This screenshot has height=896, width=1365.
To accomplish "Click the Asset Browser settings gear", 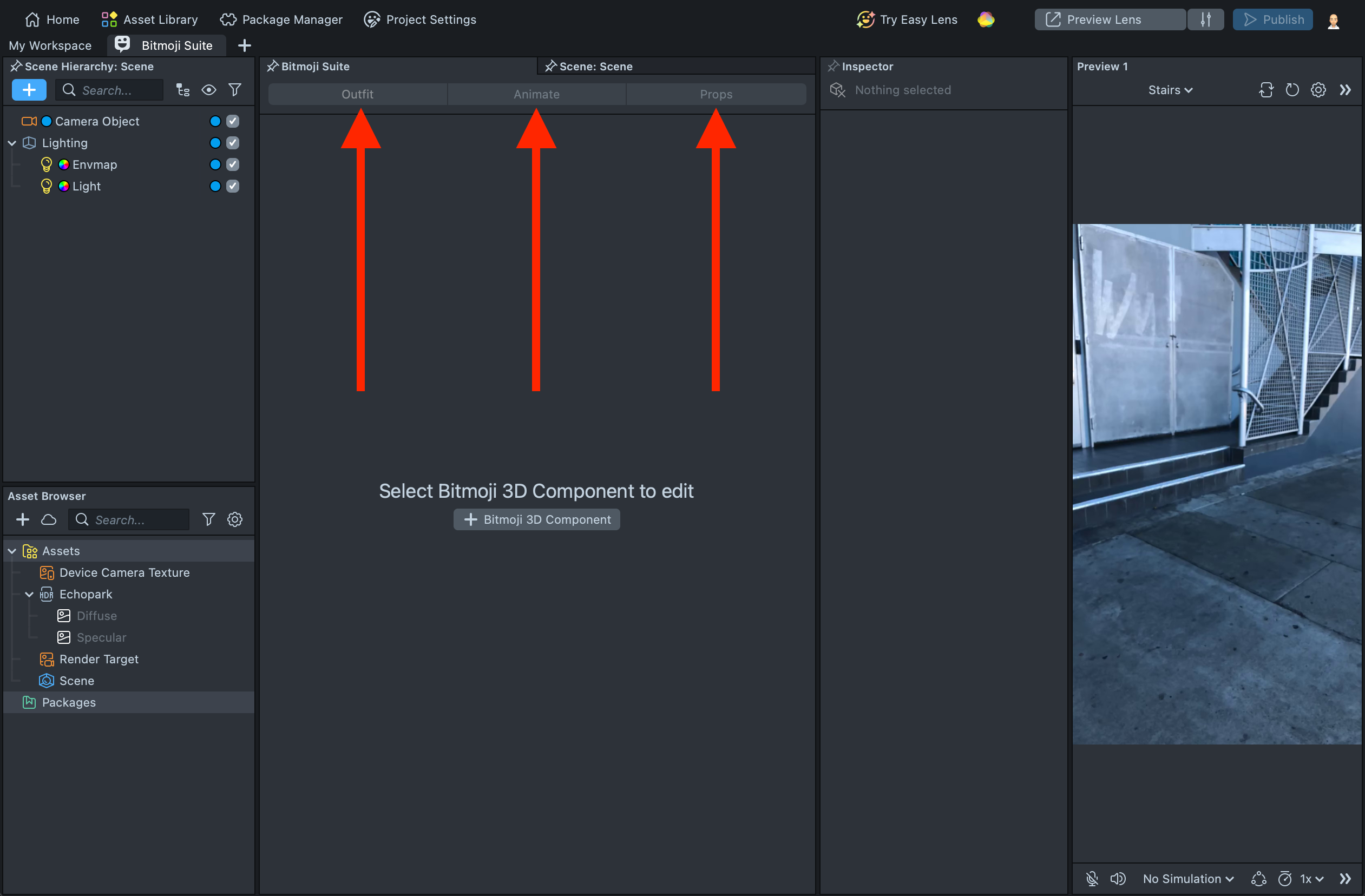I will pyautogui.click(x=234, y=519).
